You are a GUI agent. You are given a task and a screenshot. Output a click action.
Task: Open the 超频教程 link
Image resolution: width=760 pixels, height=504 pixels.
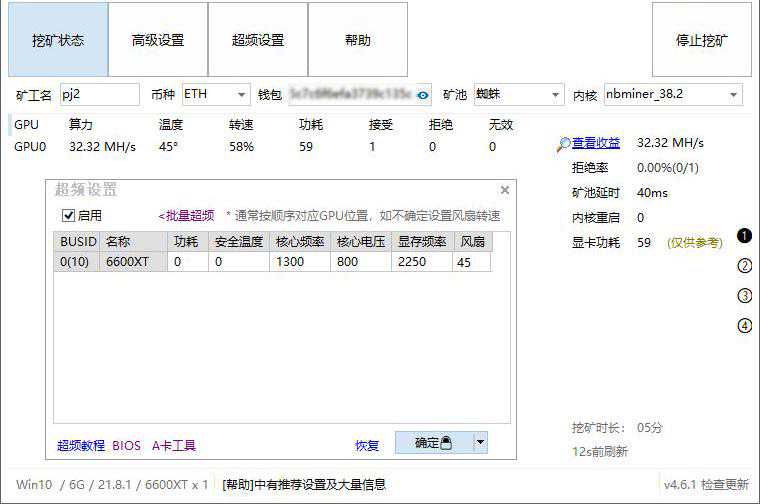pyautogui.click(x=81, y=446)
